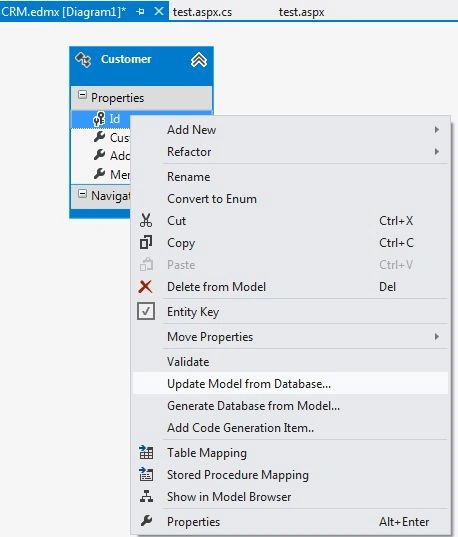Click the Copy icon in context menu
The height and width of the screenshot is (537, 458).
[146, 242]
